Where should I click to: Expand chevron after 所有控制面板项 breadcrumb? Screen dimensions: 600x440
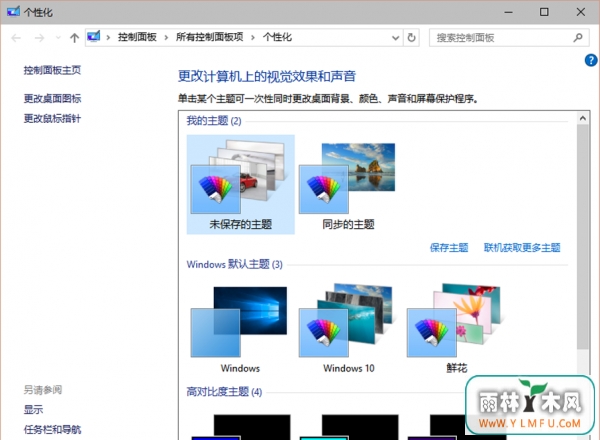tap(253, 37)
